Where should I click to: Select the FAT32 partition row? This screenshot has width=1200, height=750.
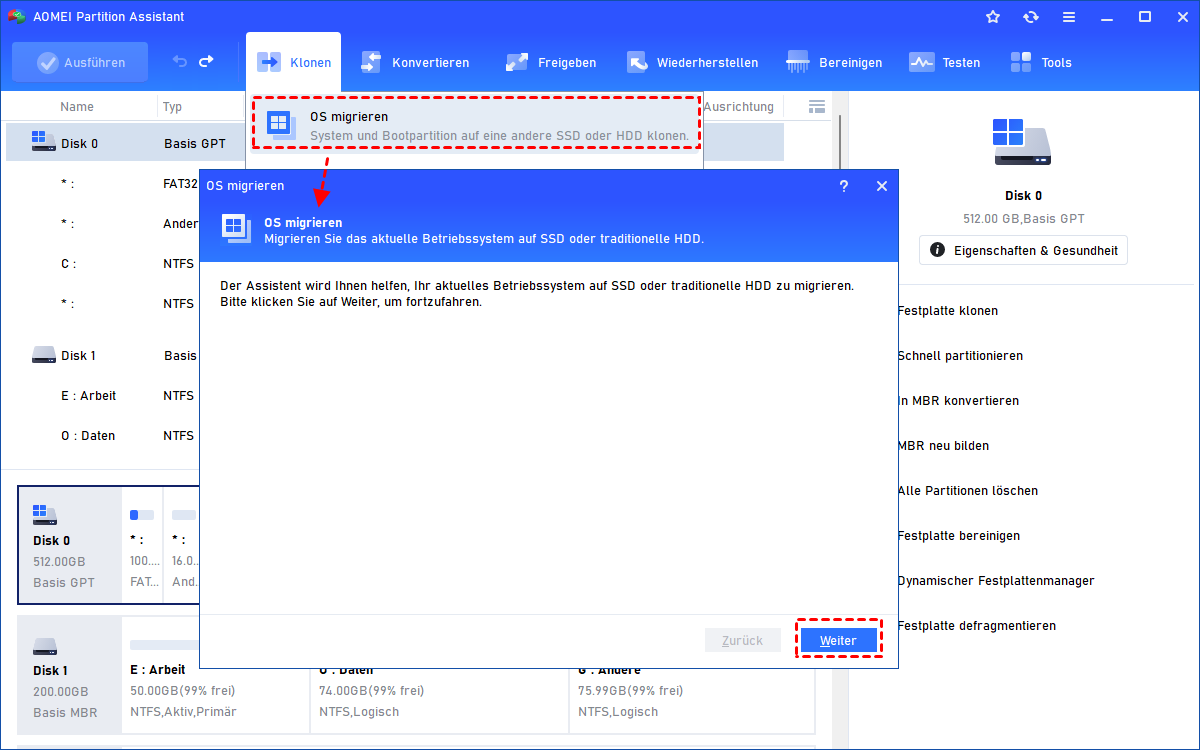(104, 183)
